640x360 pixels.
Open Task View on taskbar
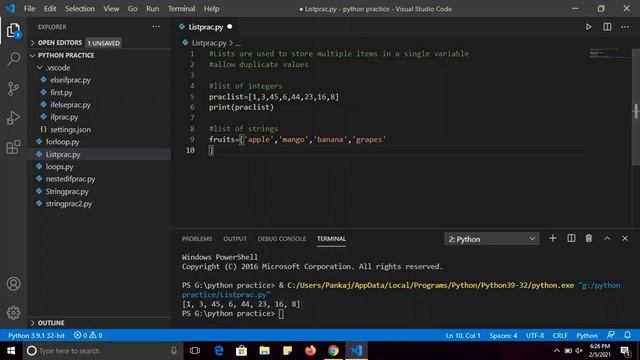click(195, 351)
